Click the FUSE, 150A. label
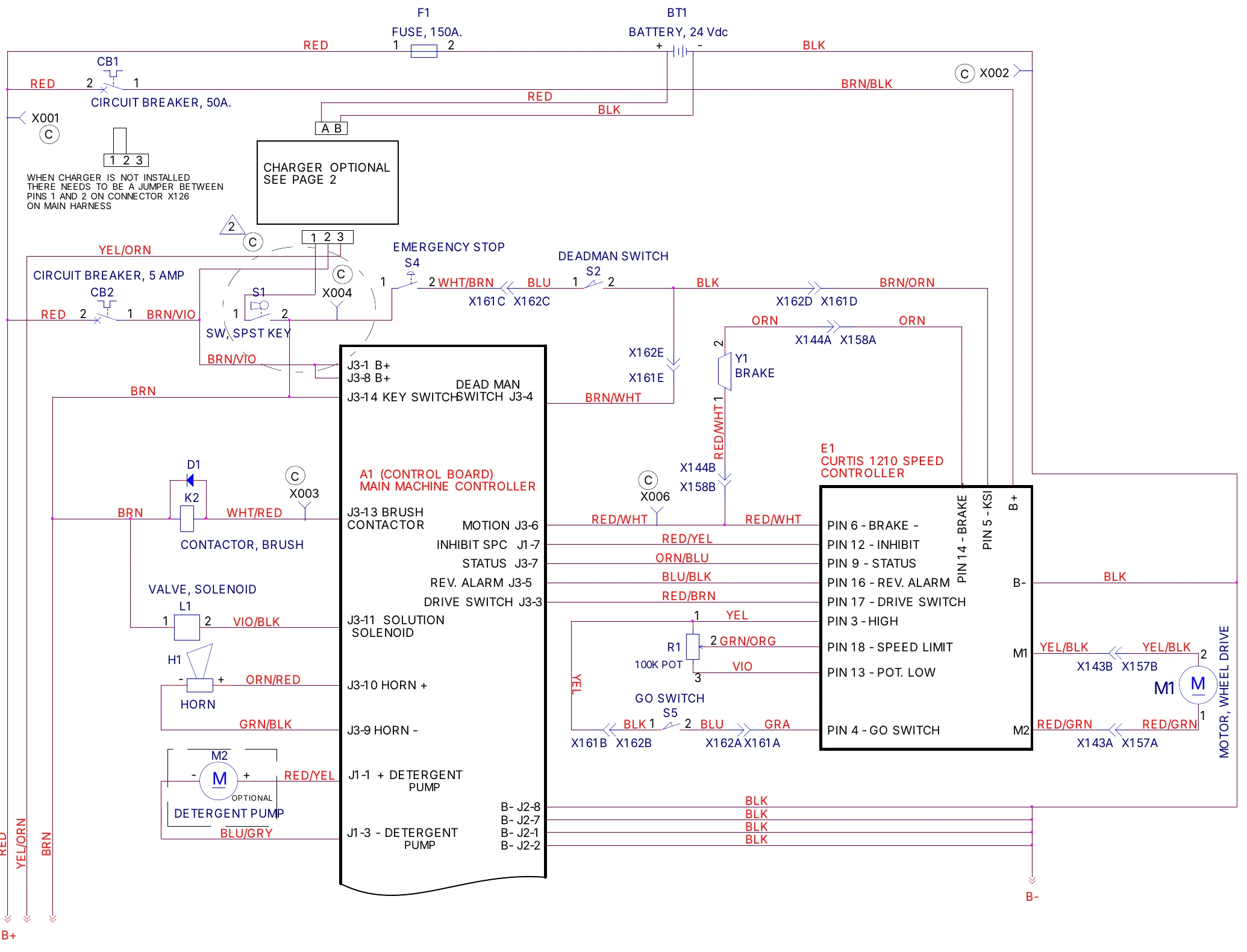Screen dimensions: 1247x952 [x=427, y=32]
